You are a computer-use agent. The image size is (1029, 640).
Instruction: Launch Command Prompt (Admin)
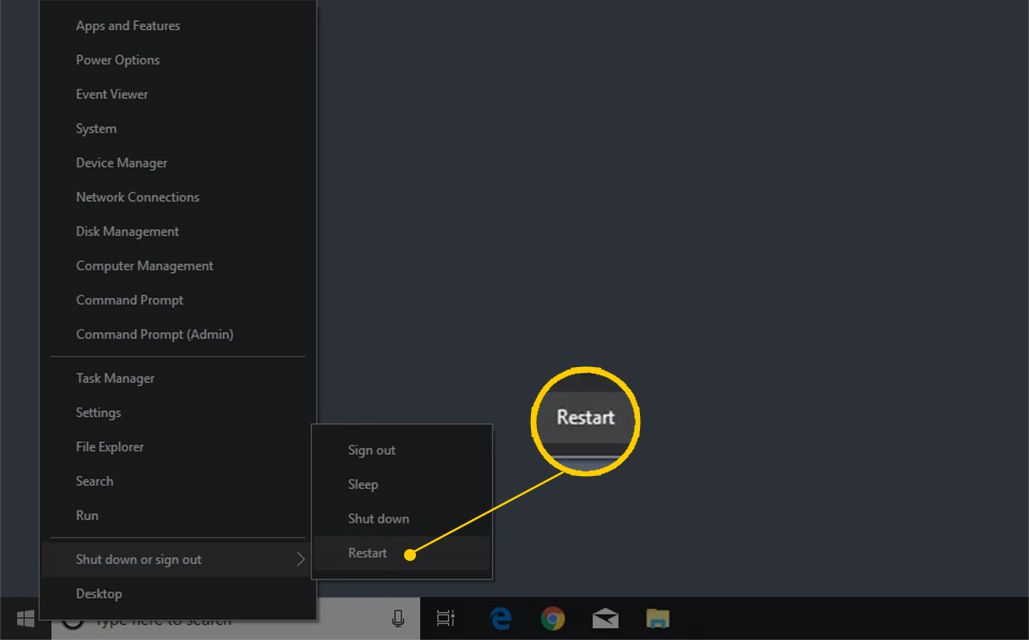(x=154, y=334)
